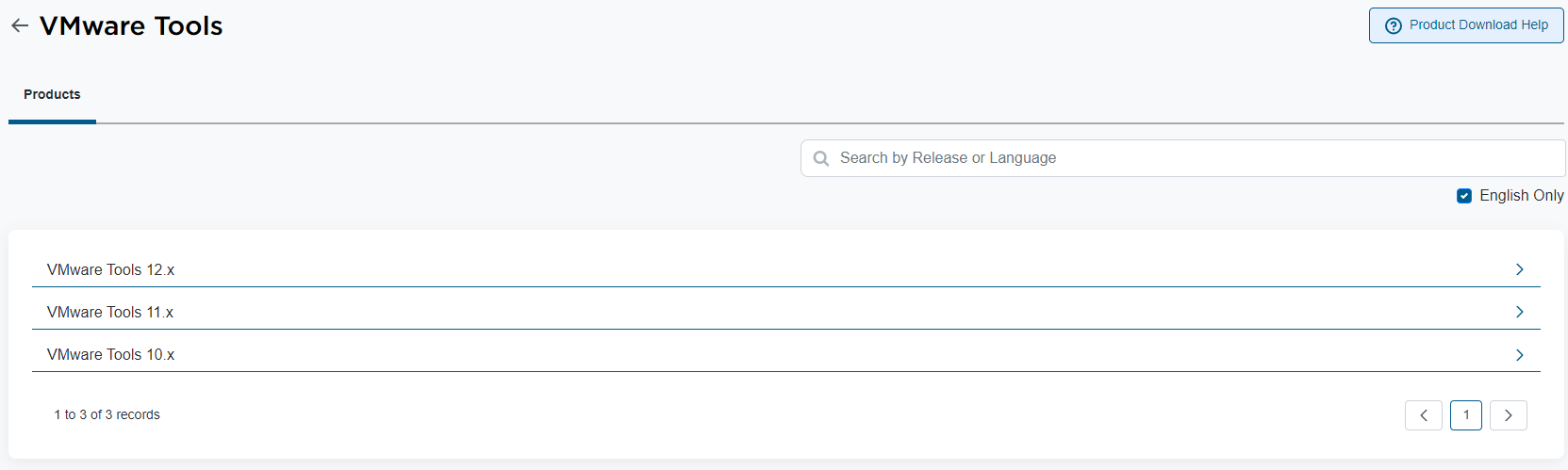Expand the VMware Tools 10.x chevron
The image size is (1568, 470).
coord(1519,355)
